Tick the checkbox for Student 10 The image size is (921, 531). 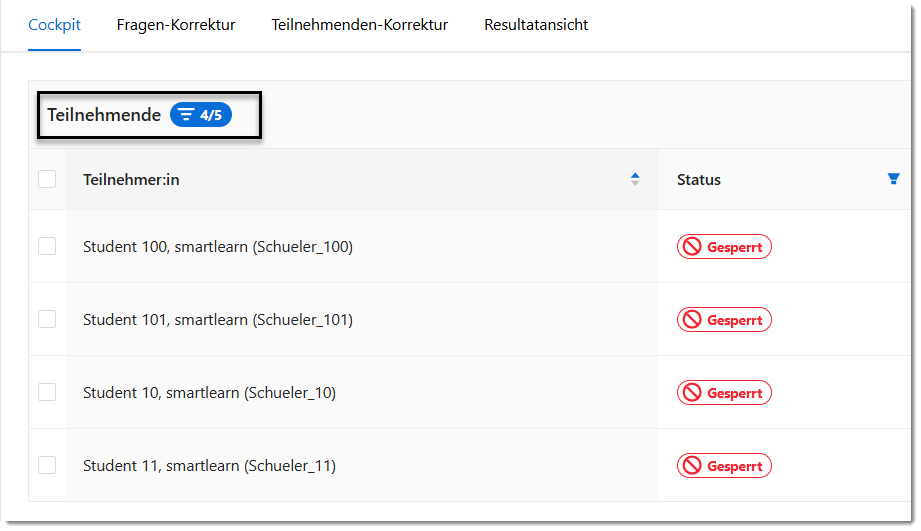[x=47, y=392]
